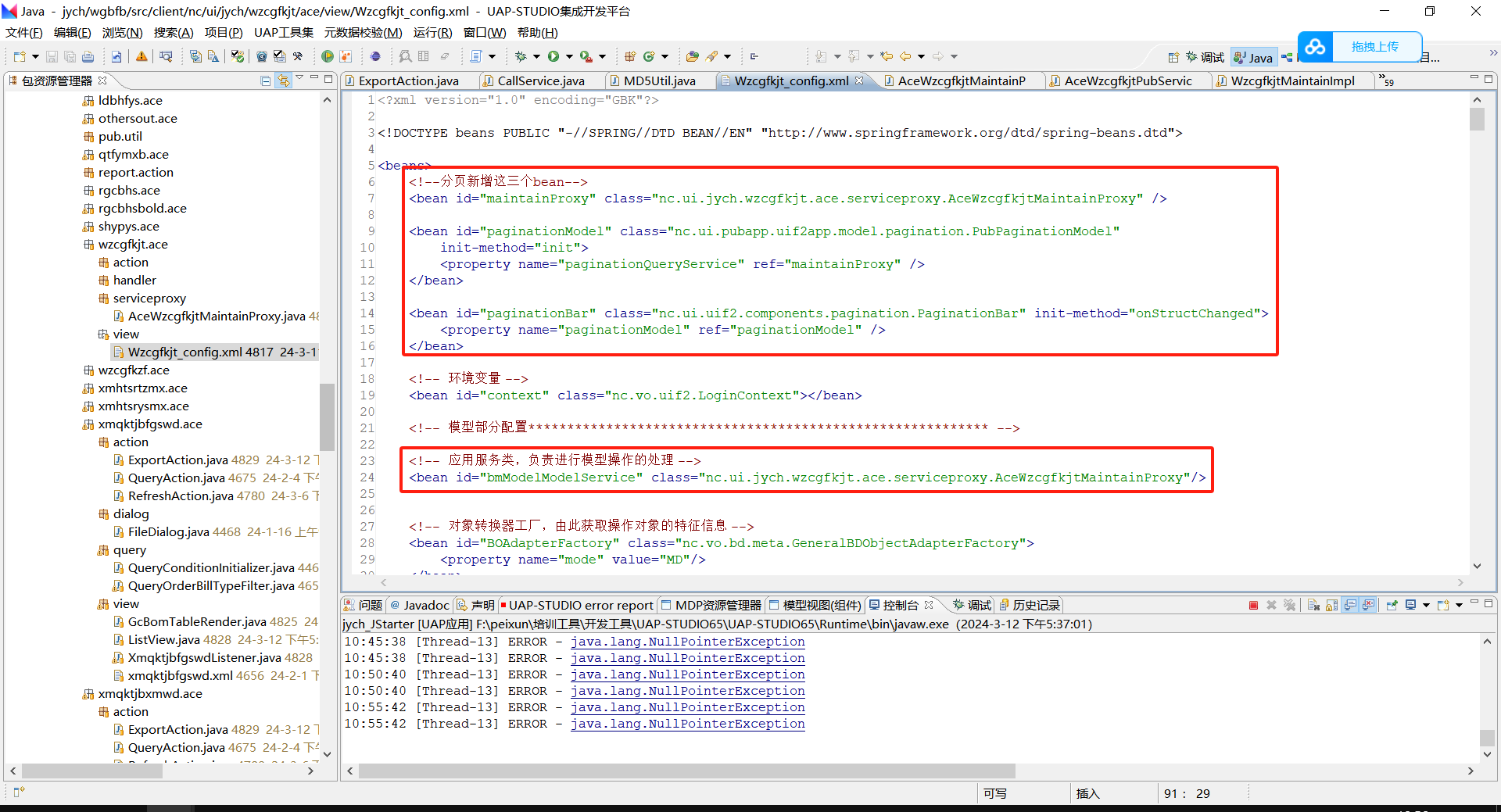
Task: Click the warning triangle toolbar icon
Action: click(x=142, y=56)
